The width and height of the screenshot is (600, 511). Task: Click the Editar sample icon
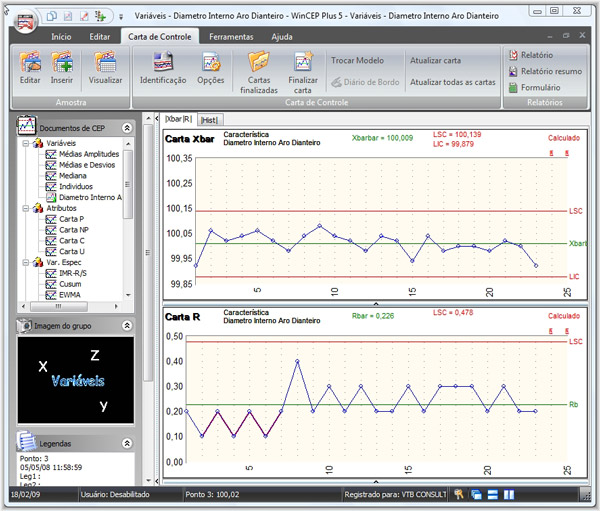click(30, 62)
